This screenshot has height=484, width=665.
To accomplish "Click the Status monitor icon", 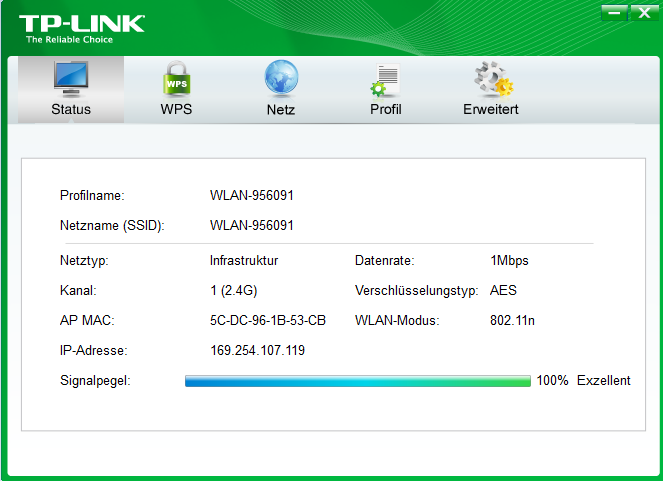I will 71,79.
